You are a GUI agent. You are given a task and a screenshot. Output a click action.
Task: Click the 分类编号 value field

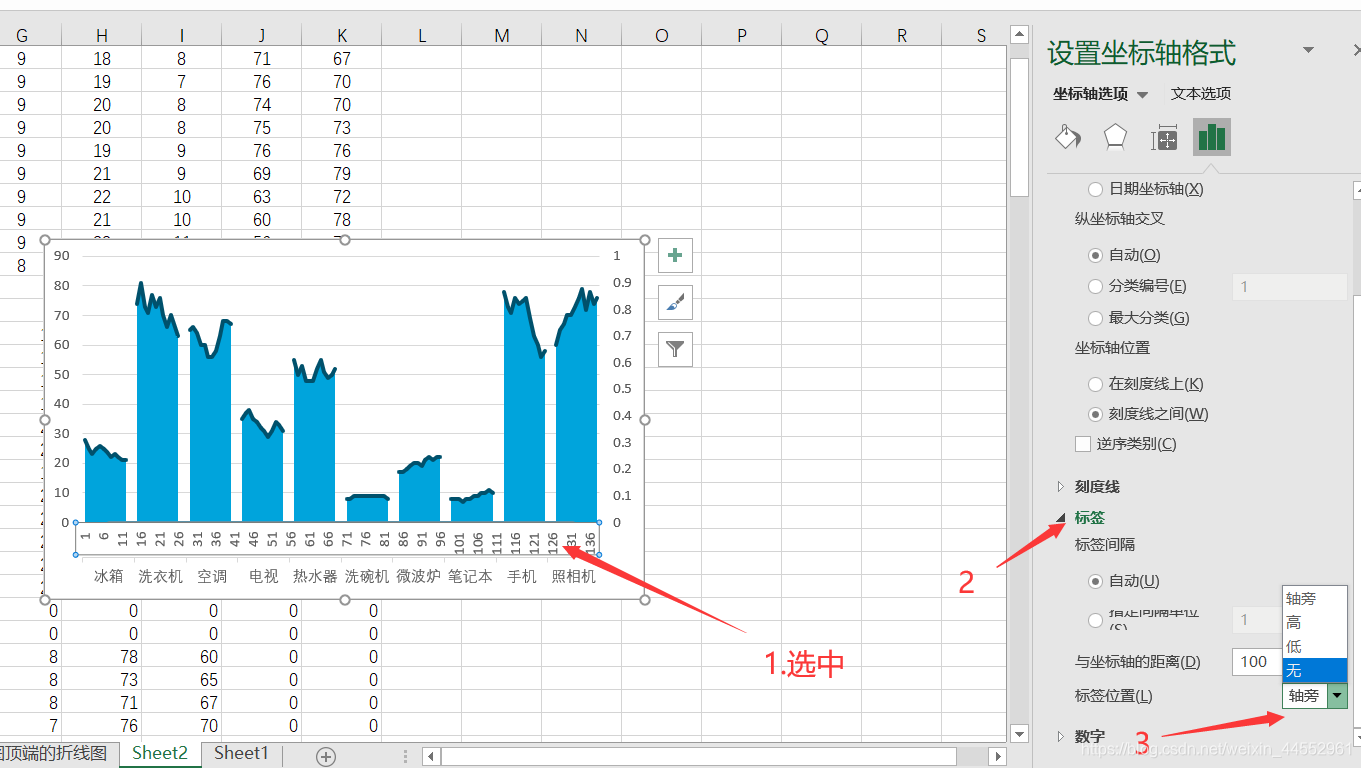(1290, 286)
